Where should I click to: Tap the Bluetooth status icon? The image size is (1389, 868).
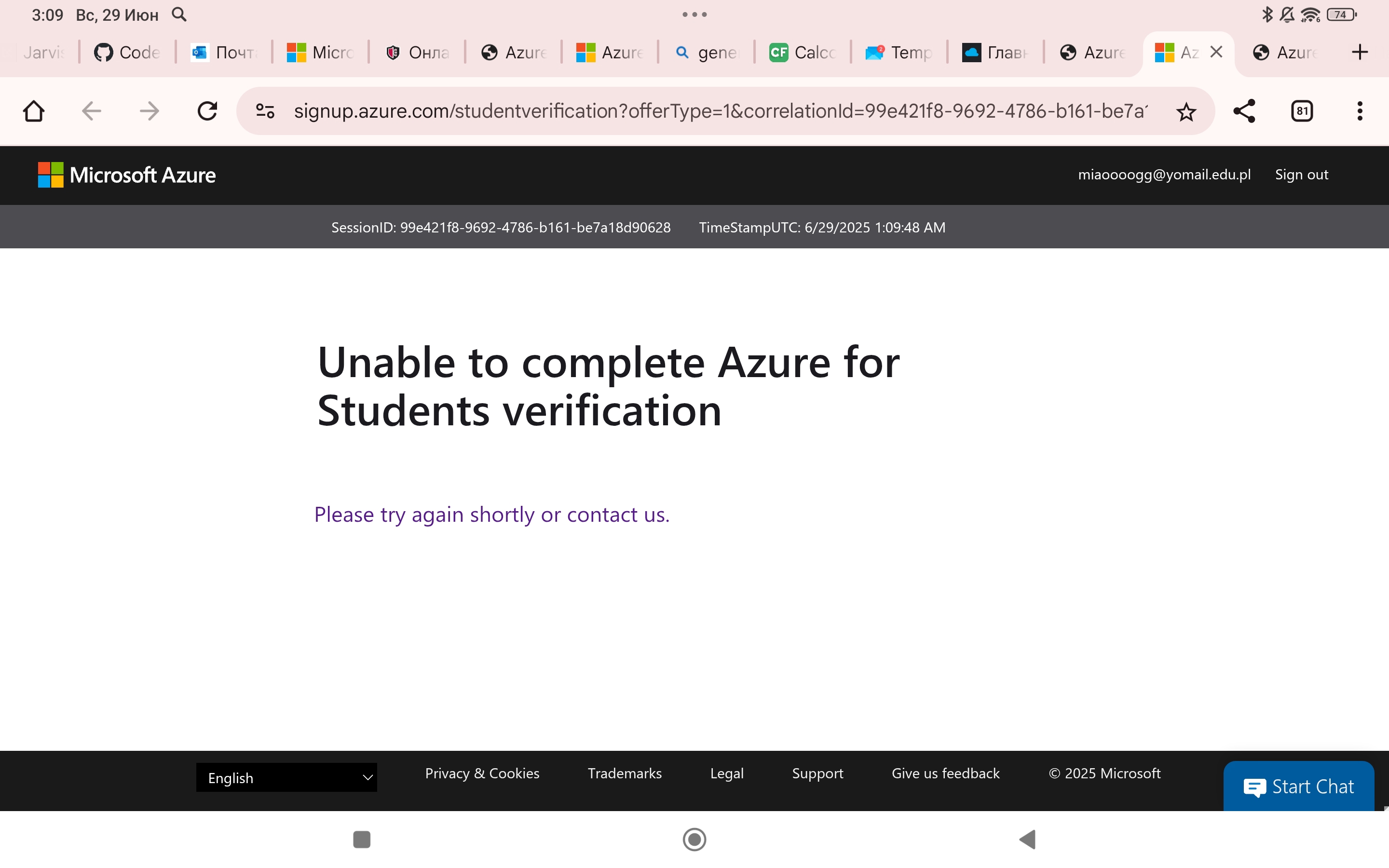click(x=1267, y=14)
